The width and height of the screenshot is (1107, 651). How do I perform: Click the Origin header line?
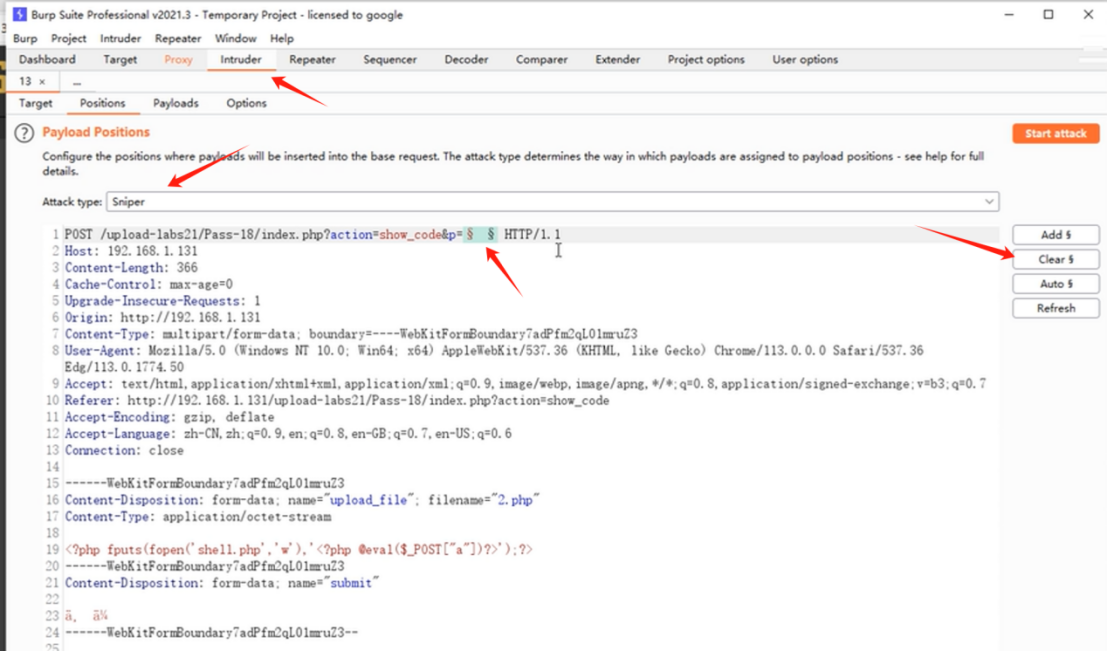pos(162,318)
